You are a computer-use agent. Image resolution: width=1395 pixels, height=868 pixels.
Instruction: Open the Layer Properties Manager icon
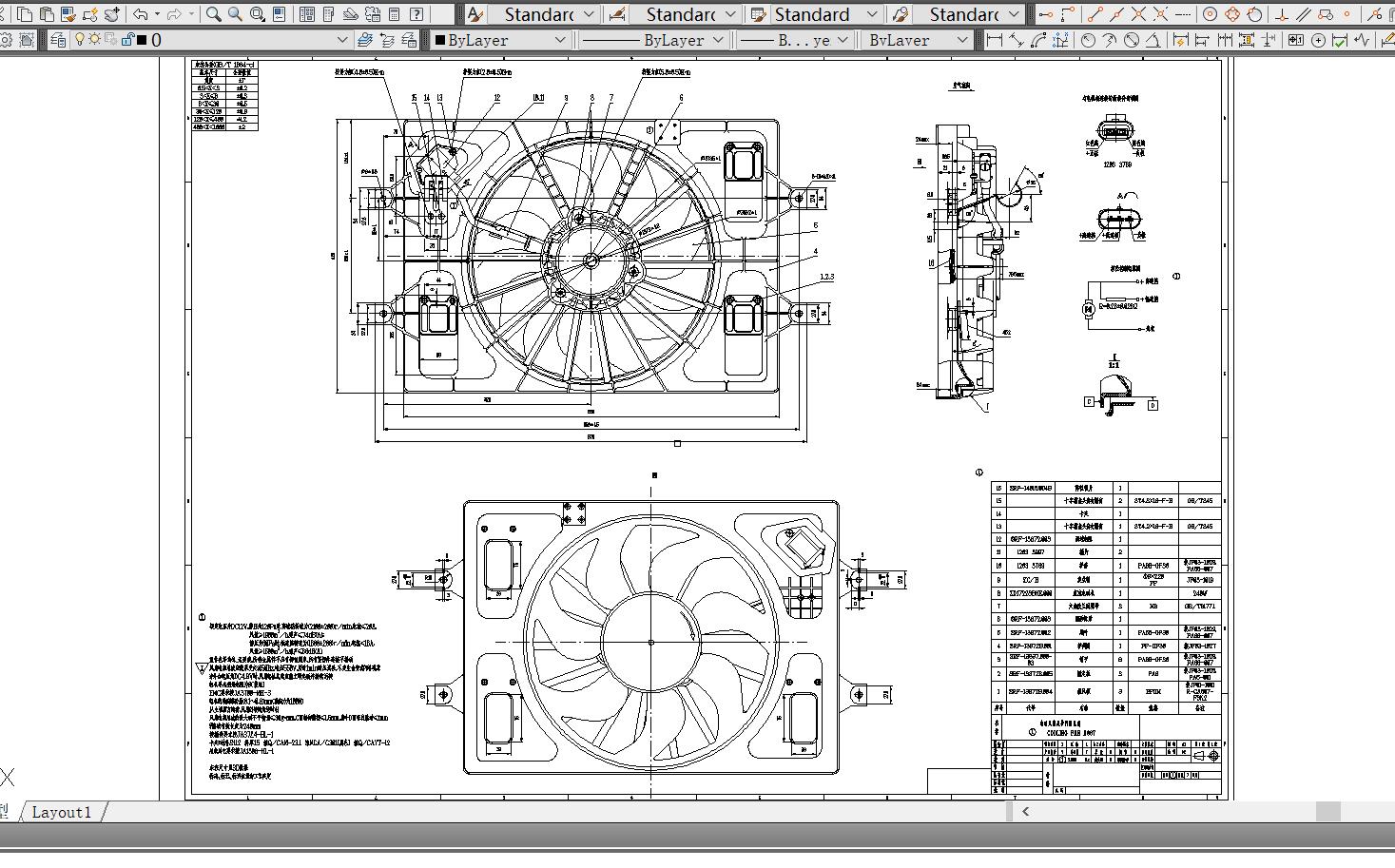58,40
